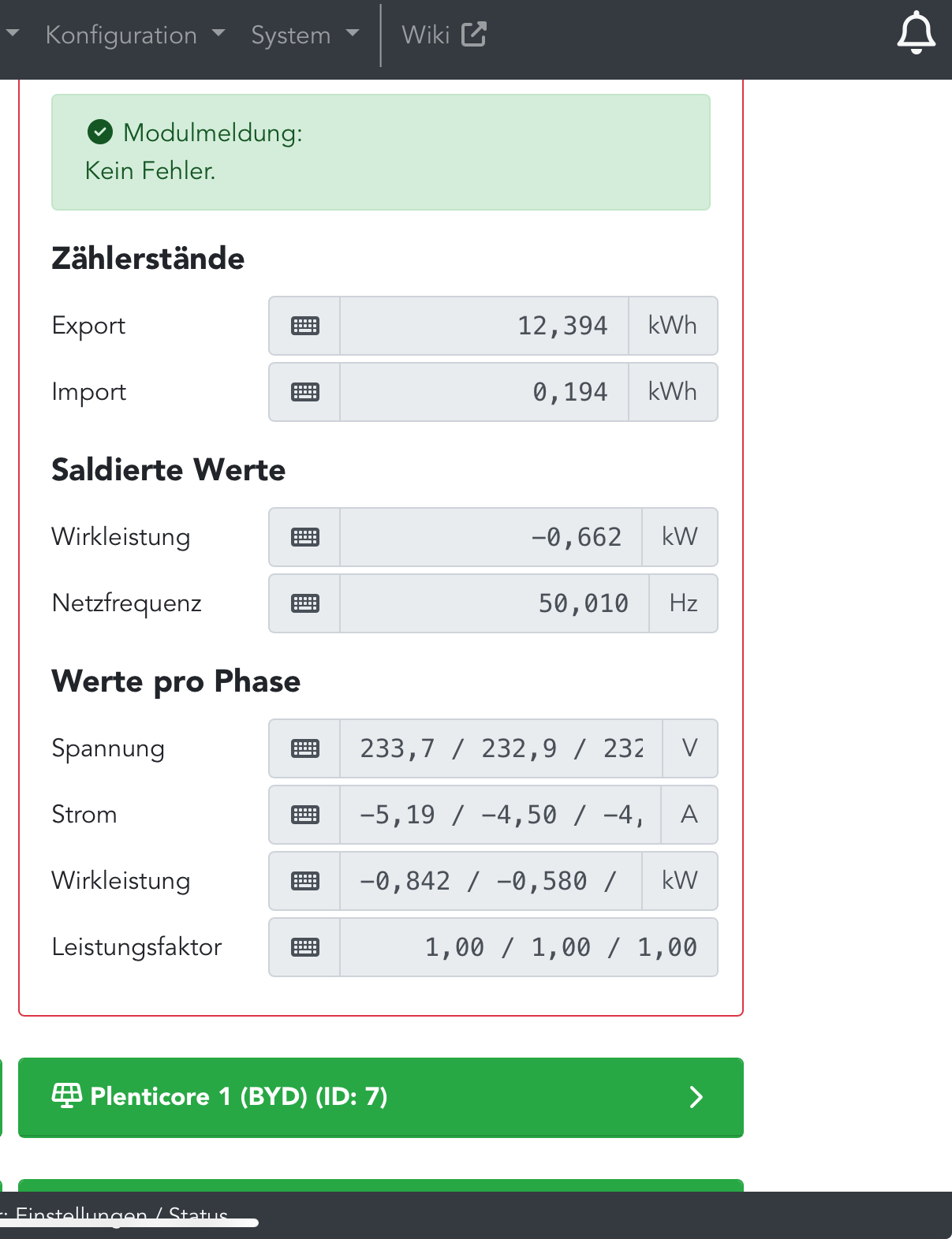Open the System dropdown menu
The width and height of the screenshot is (952, 1239).
(x=305, y=35)
